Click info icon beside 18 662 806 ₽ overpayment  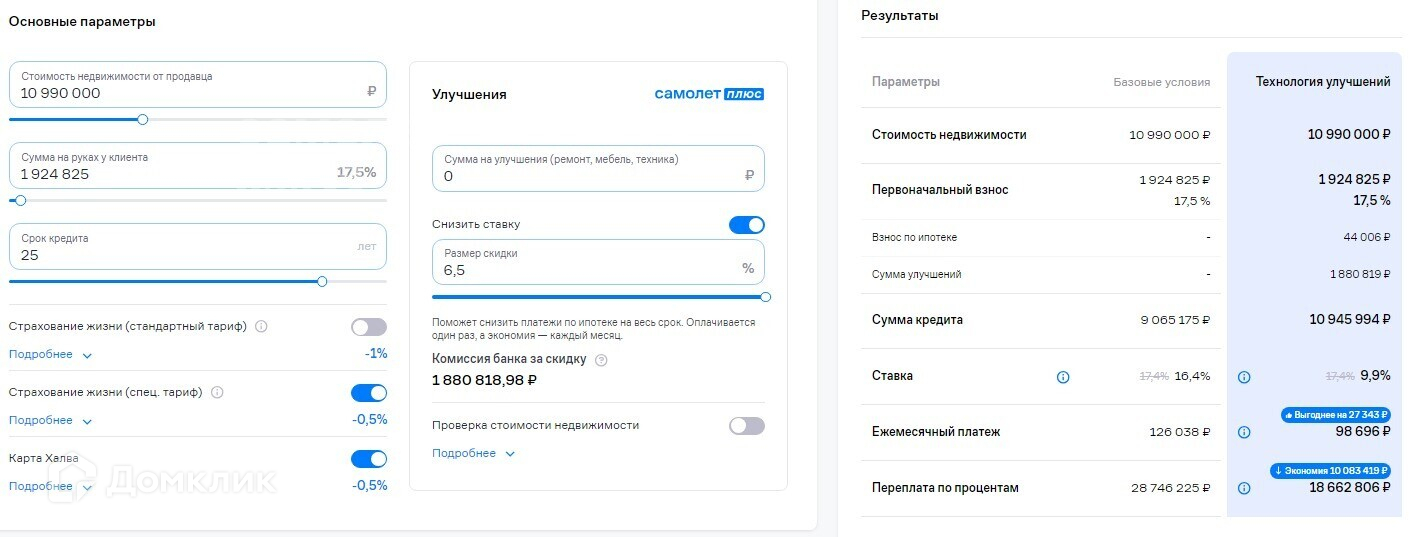click(1244, 489)
